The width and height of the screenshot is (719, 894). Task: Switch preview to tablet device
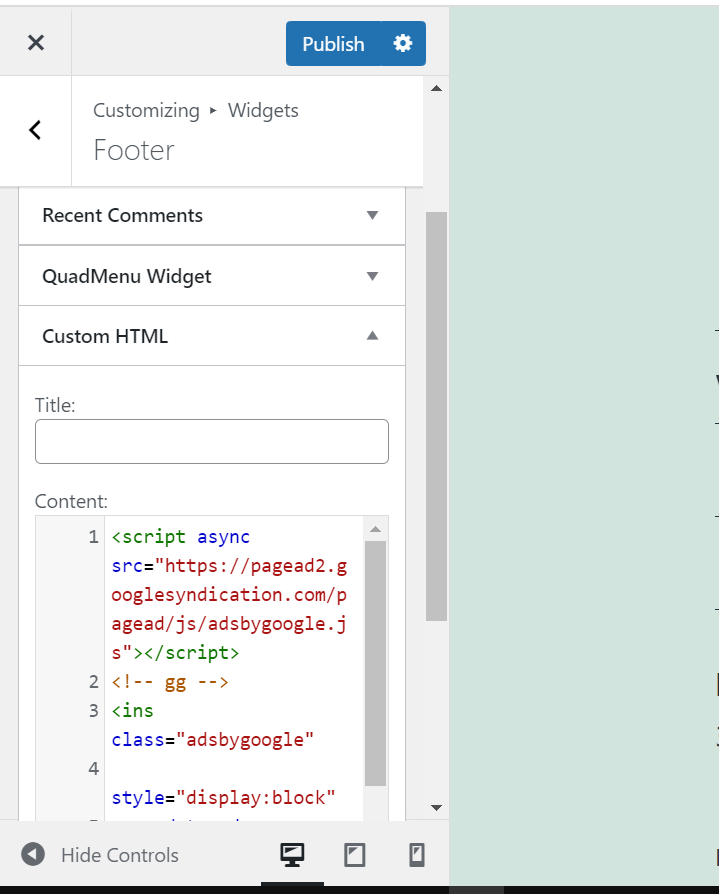tap(355, 855)
